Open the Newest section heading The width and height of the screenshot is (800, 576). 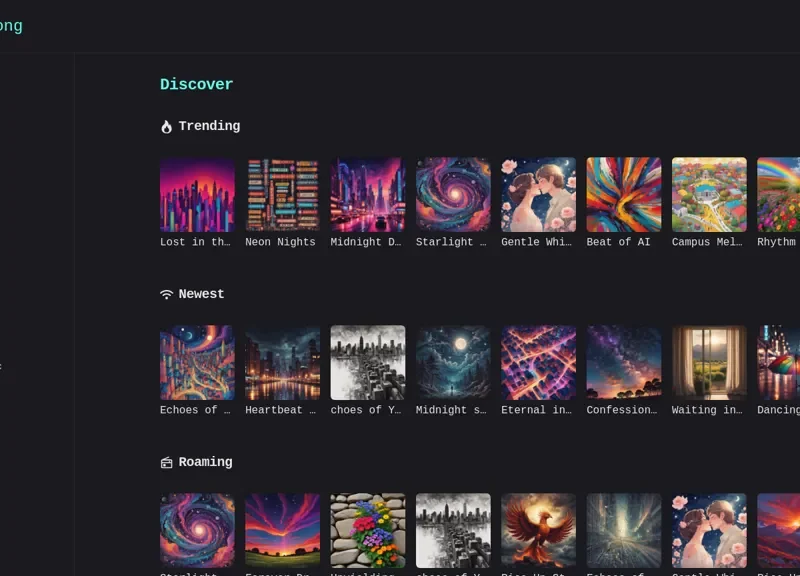click(201, 294)
